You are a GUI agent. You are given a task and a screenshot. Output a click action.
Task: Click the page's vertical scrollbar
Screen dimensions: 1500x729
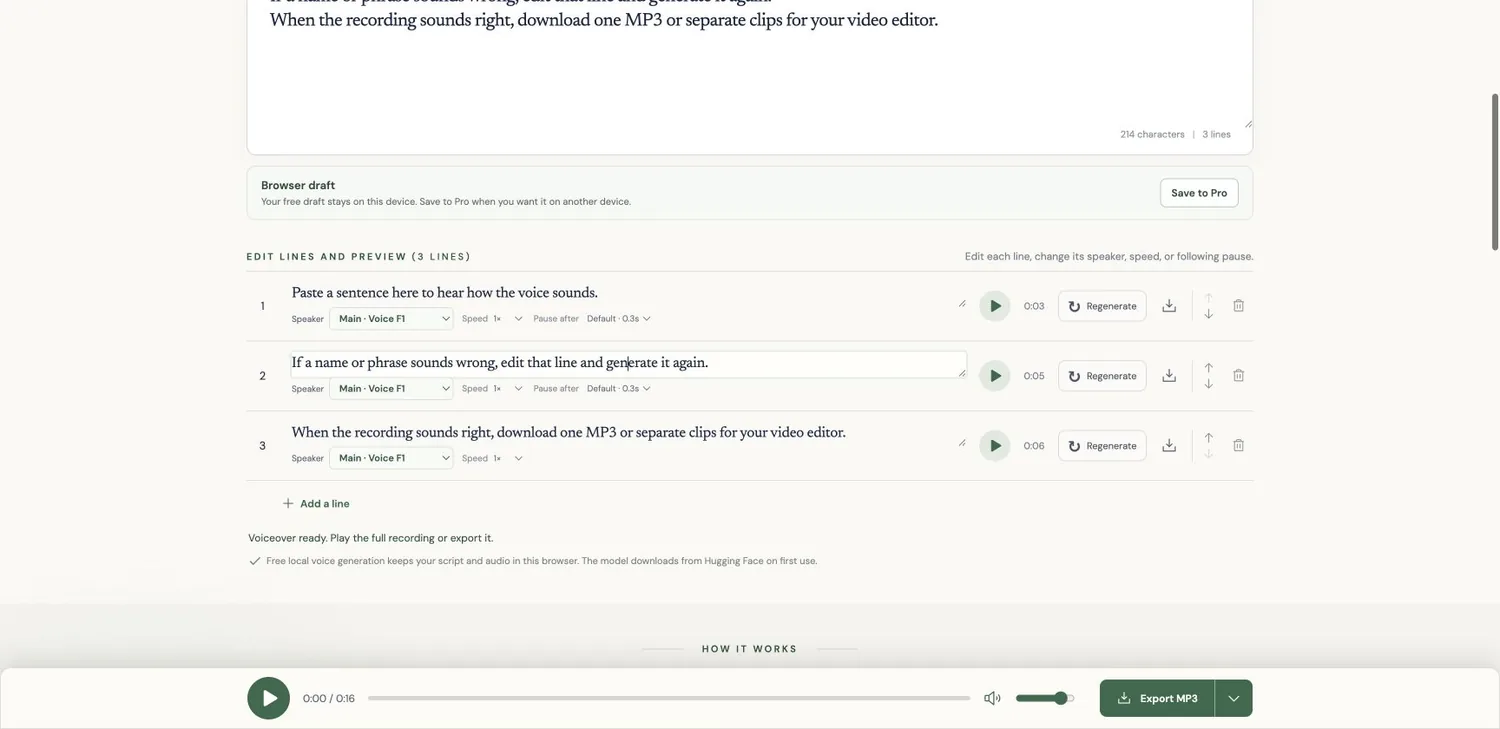pyautogui.click(x=1495, y=172)
